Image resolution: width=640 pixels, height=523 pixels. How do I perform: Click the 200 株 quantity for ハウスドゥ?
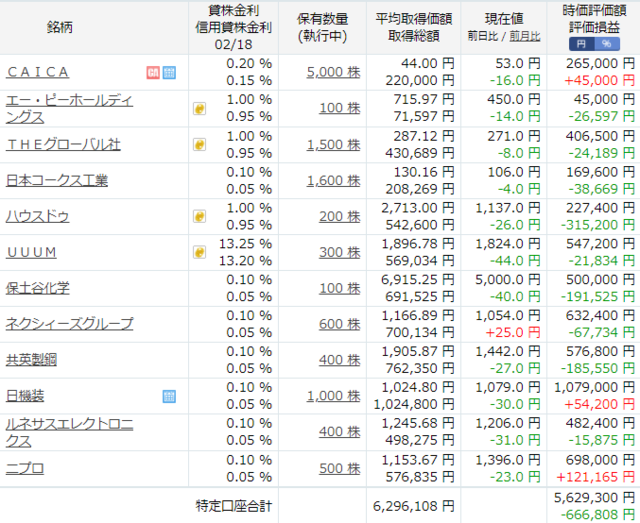pyautogui.click(x=340, y=216)
